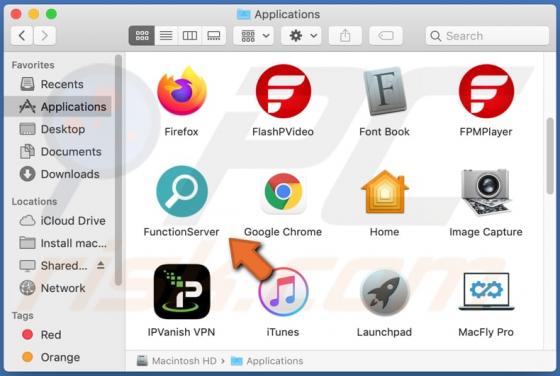Select the Home app icon
Image resolution: width=560 pixels, height=376 pixels.
(x=385, y=192)
